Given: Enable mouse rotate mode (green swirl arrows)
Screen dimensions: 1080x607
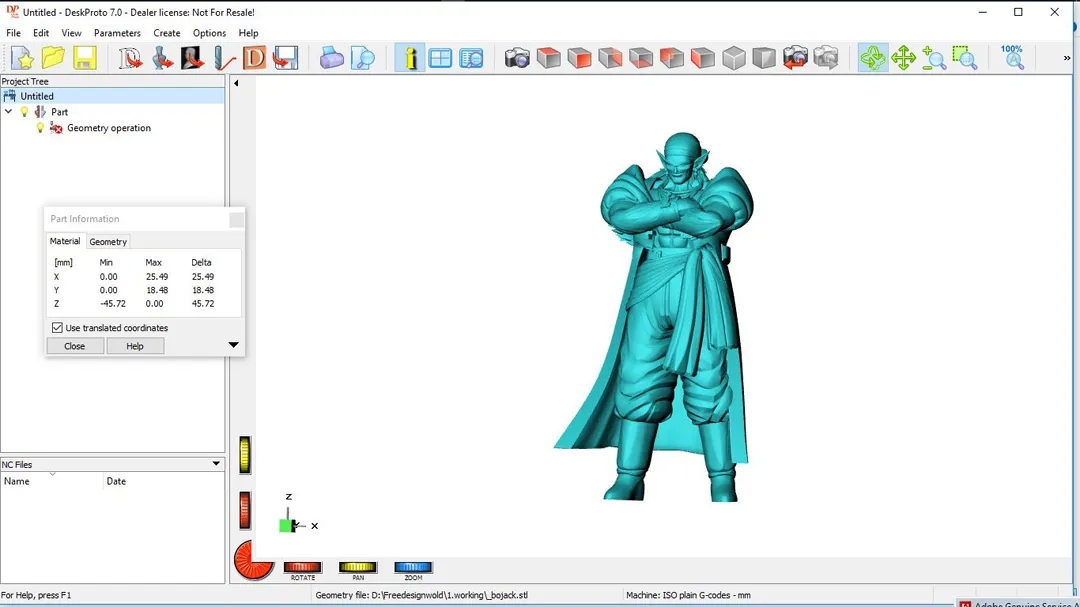Looking at the screenshot, I should click(873, 58).
